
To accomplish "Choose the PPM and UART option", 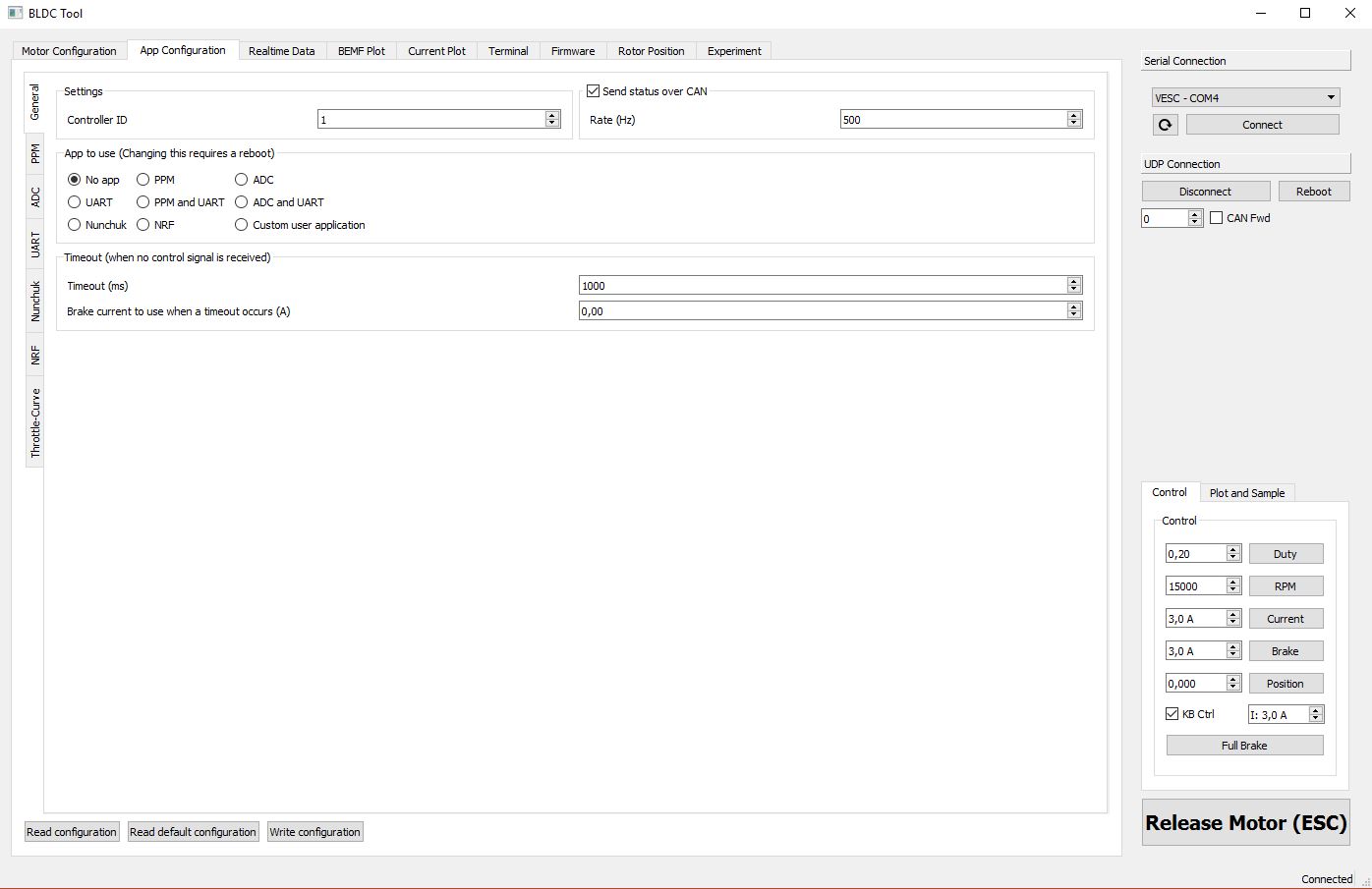I will [143, 202].
